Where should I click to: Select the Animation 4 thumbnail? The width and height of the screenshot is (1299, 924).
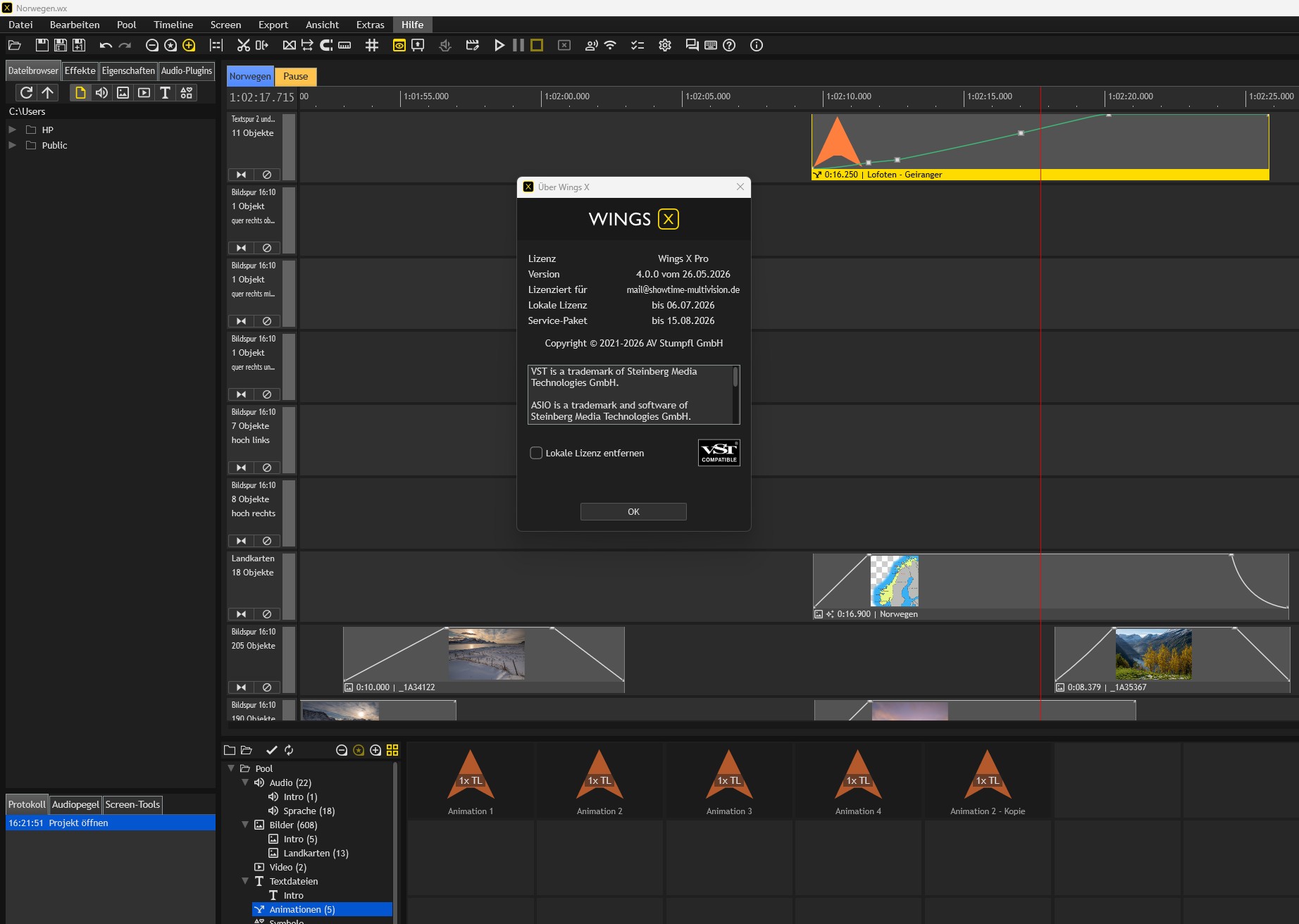coord(858,782)
